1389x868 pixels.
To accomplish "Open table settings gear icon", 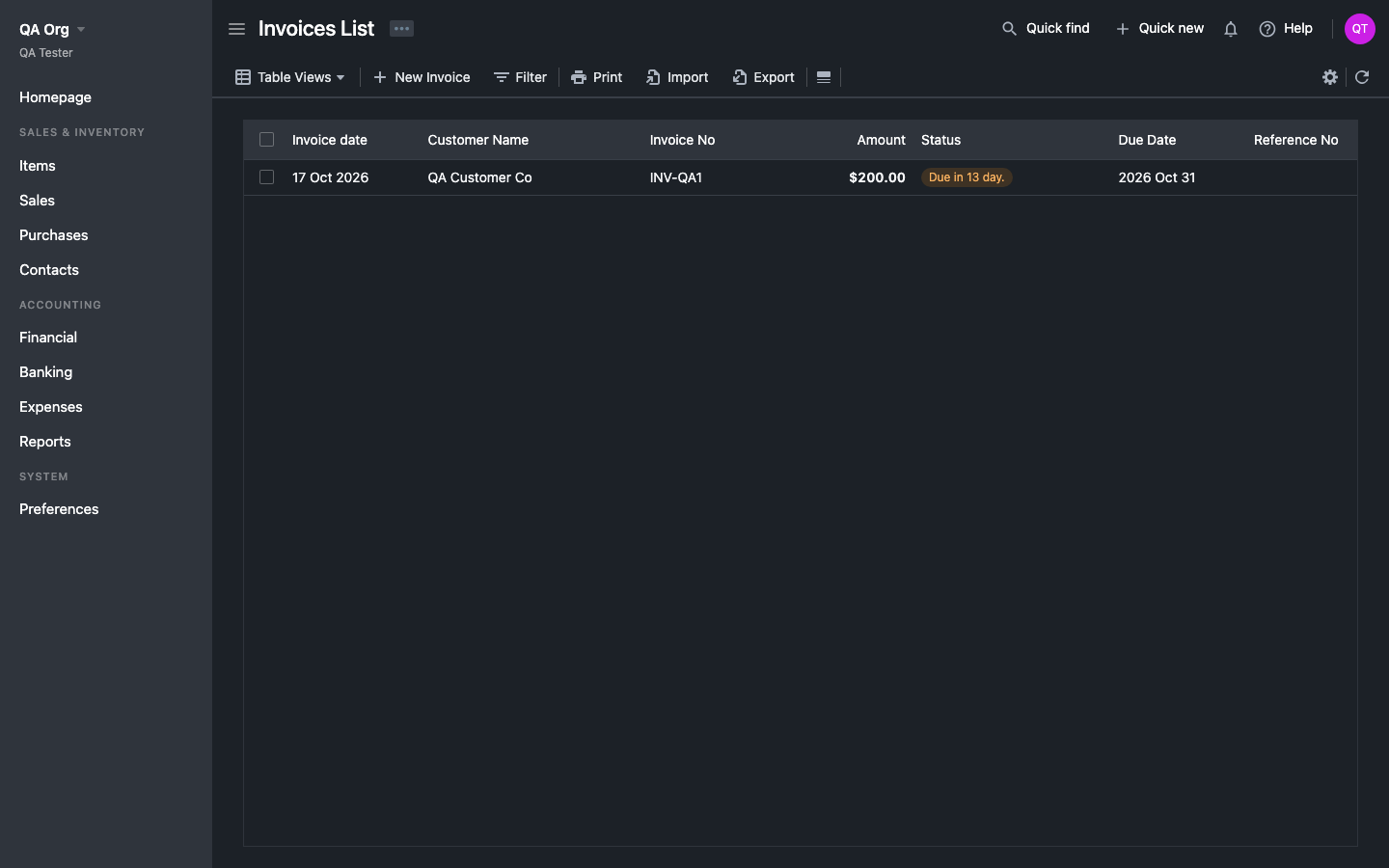I will point(1330,77).
